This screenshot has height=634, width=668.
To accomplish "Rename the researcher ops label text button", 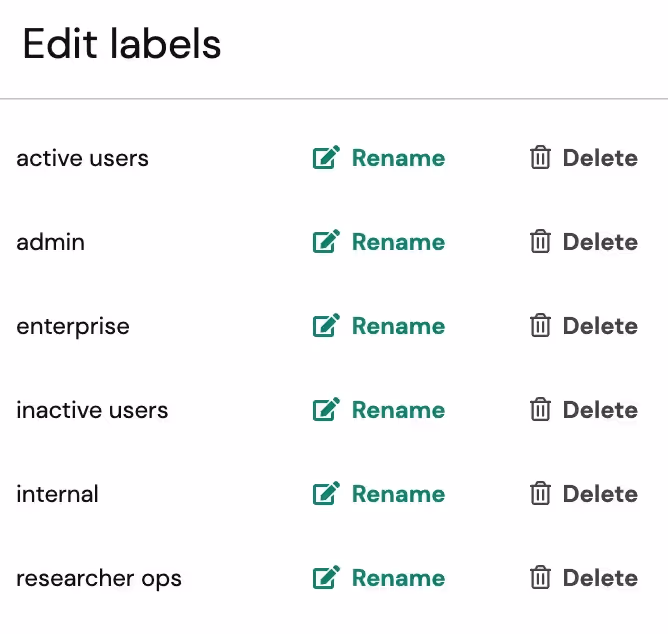I will 398,578.
